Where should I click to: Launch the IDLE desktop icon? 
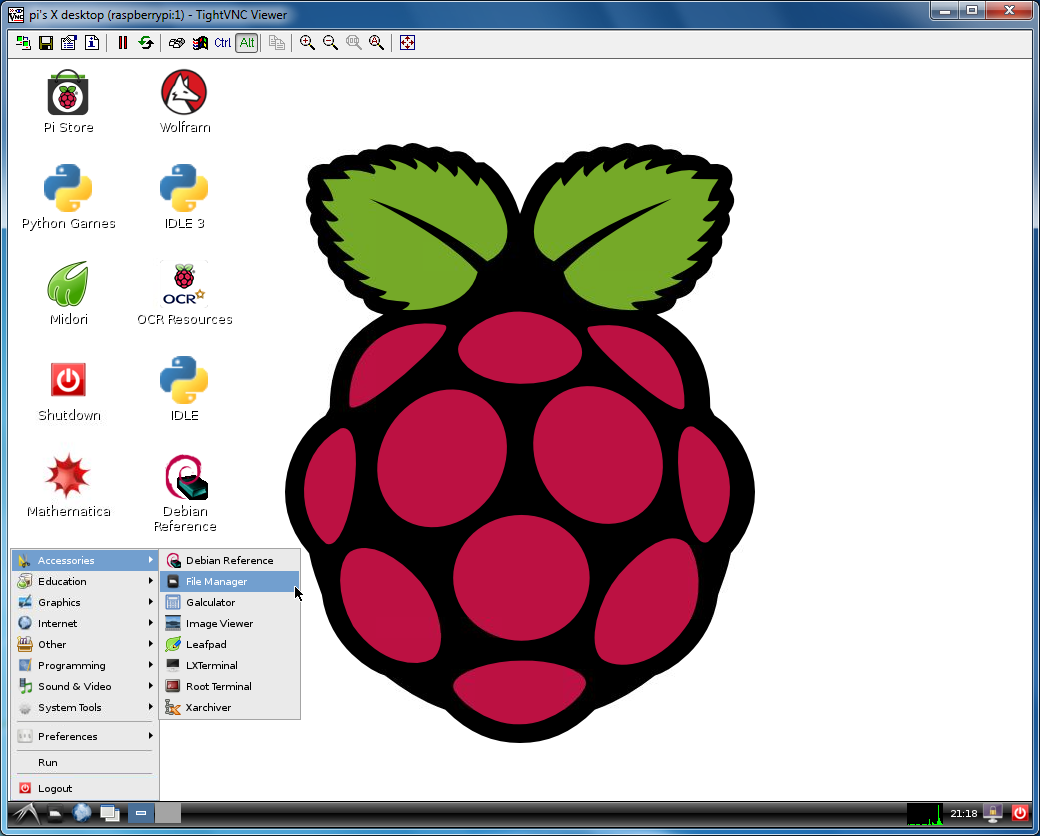(x=184, y=389)
